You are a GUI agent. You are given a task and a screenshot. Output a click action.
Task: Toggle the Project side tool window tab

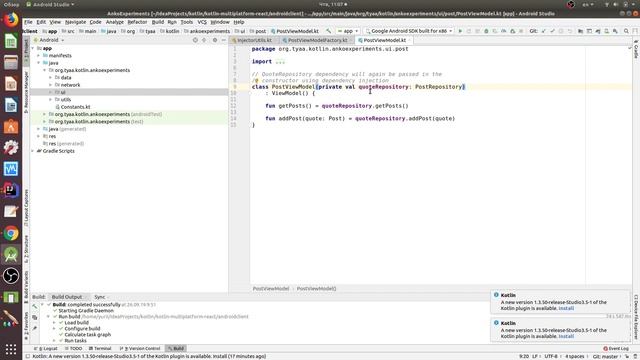click(x=26, y=51)
